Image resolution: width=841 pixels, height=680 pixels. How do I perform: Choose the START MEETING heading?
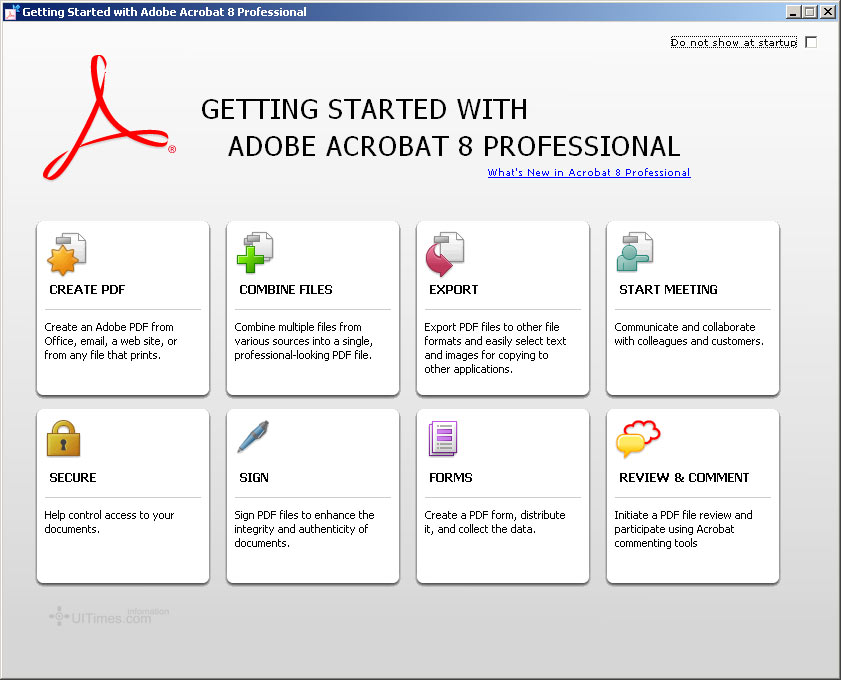pyautogui.click(x=668, y=290)
